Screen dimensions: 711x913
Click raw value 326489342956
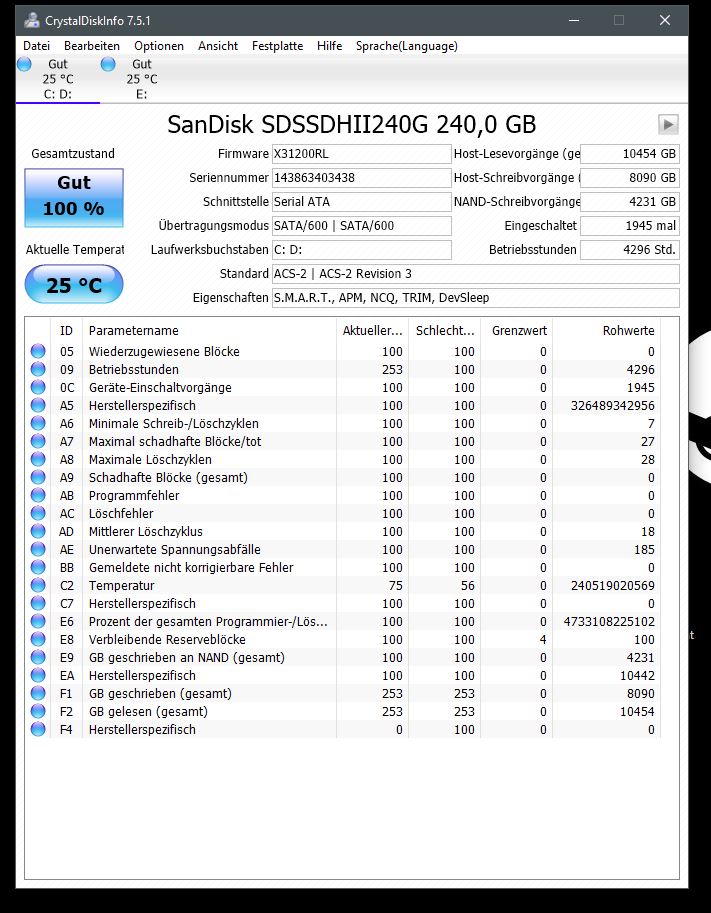613,405
